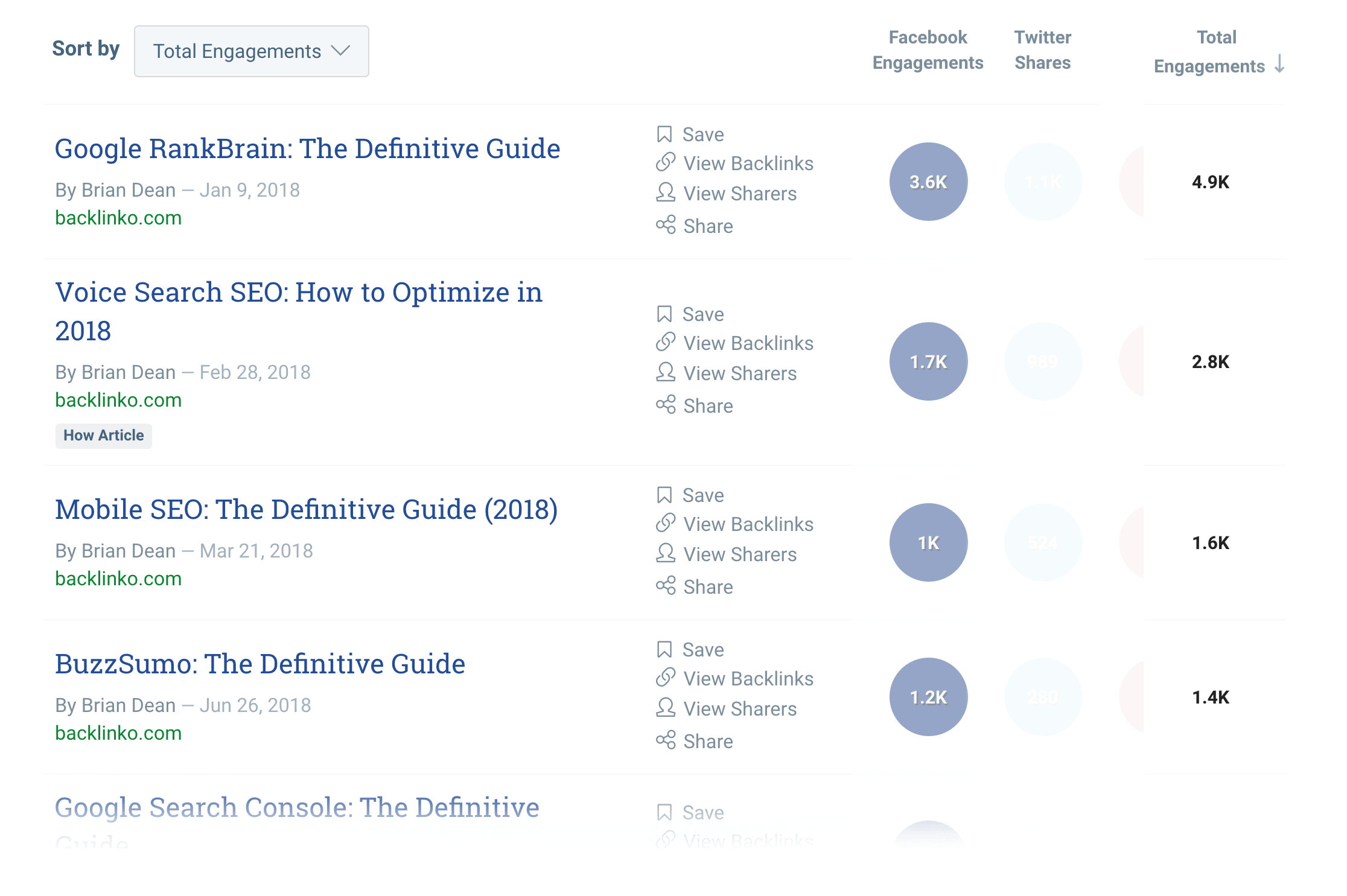Click the 1.4K total engagements value
This screenshot has height=896, width=1347.
pyautogui.click(x=1211, y=697)
